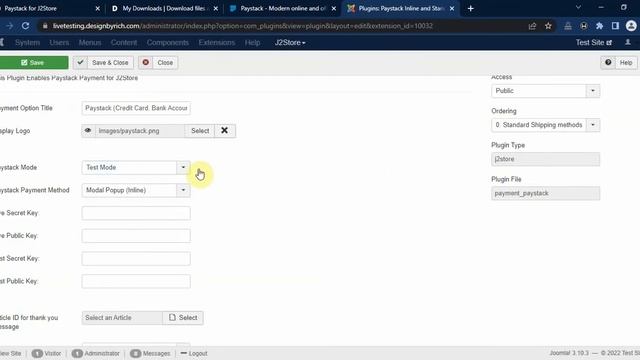The height and width of the screenshot is (360, 640).
Task: Bookmark this page with star icon
Action: point(548,26)
